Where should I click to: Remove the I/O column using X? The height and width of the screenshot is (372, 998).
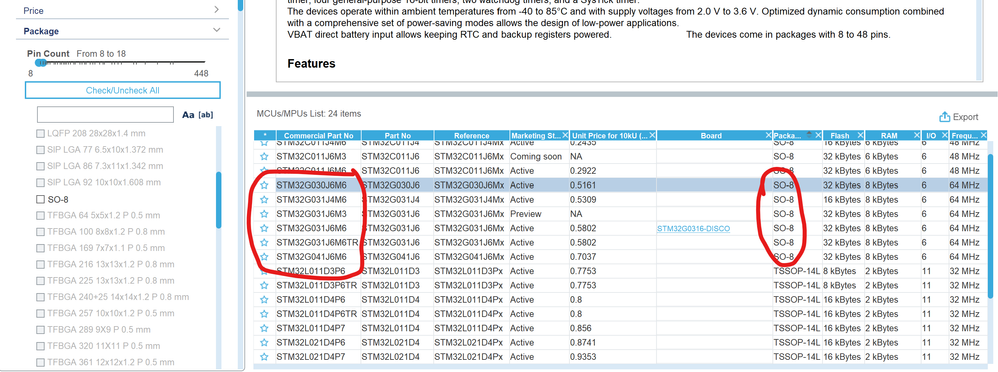coord(945,136)
